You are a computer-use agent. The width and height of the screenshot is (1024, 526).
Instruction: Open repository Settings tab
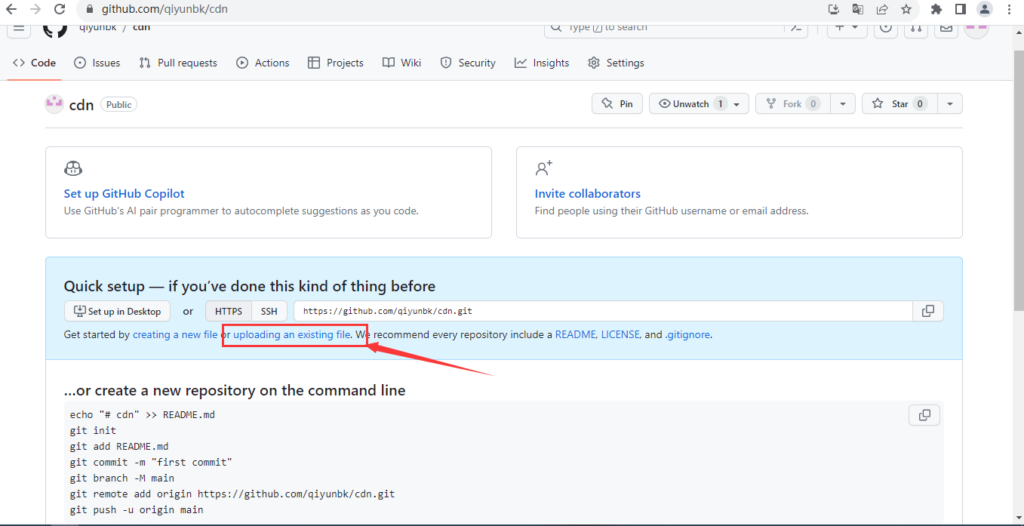616,63
